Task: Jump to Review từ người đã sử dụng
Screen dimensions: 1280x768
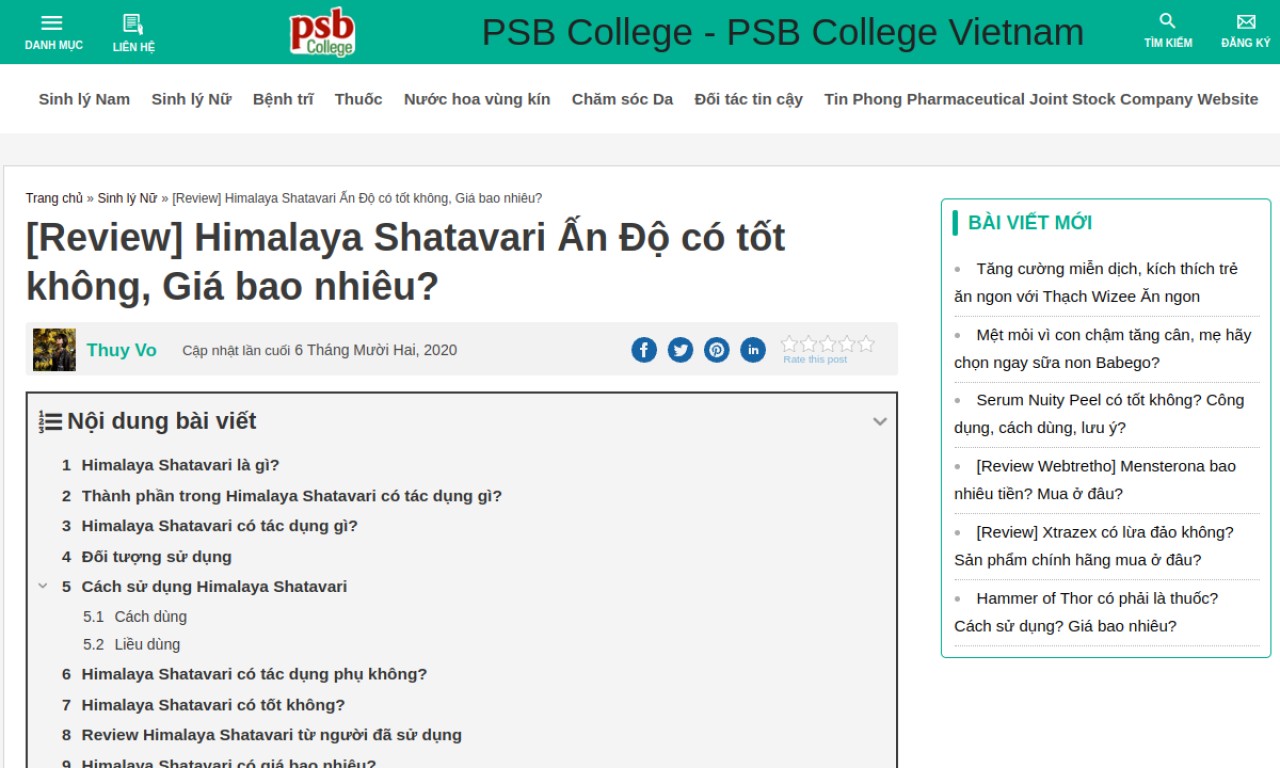Action: point(271,735)
